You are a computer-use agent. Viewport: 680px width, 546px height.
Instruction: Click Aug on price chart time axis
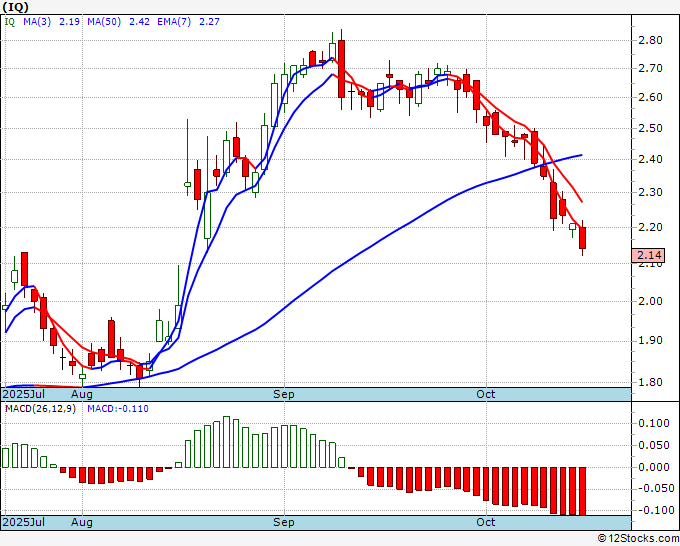click(x=82, y=394)
